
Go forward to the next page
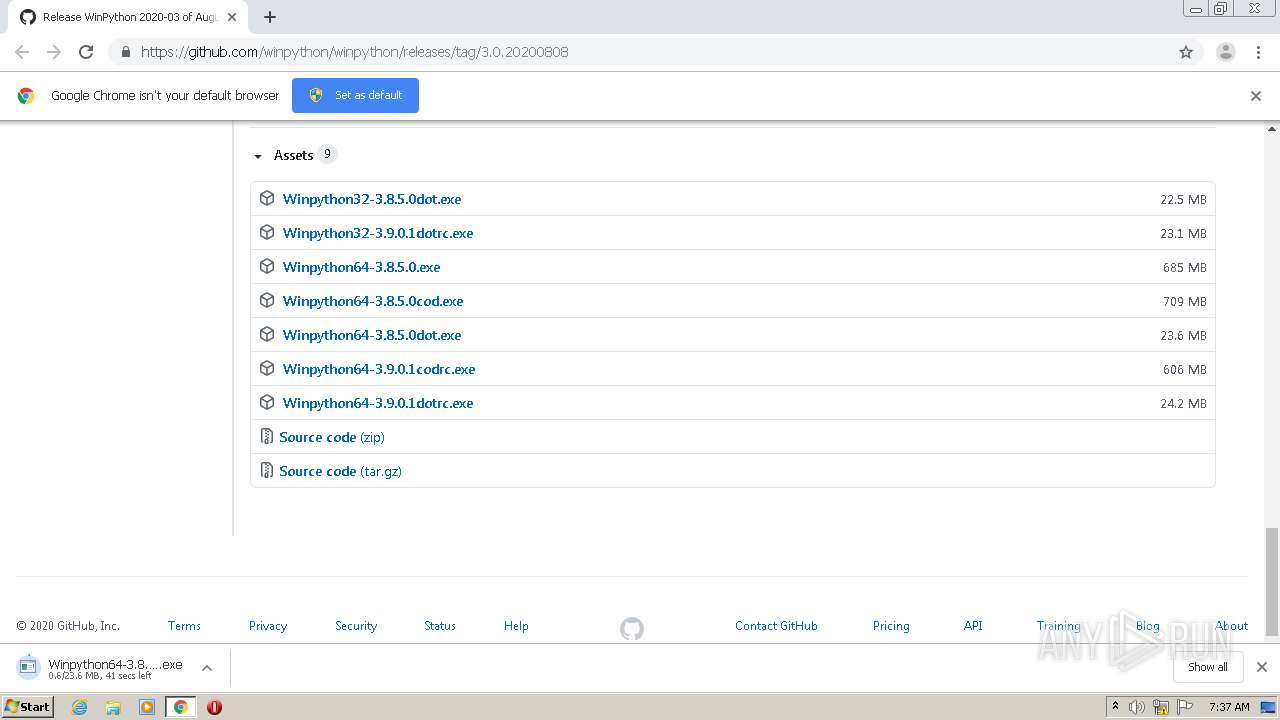(54, 52)
